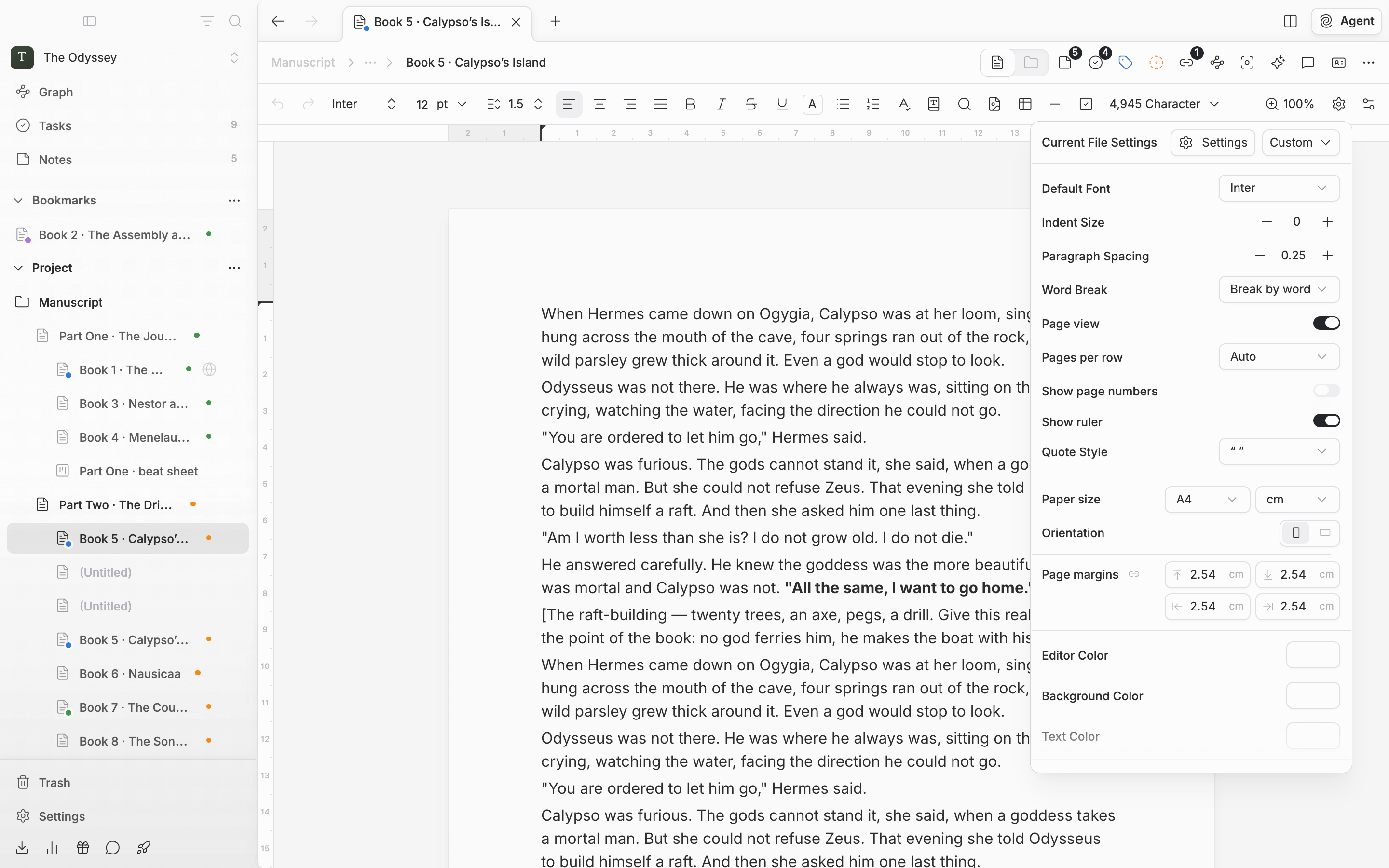1389x868 pixels.
Task: Open the links icon with badge 1
Action: pyautogui.click(x=1186, y=62)
